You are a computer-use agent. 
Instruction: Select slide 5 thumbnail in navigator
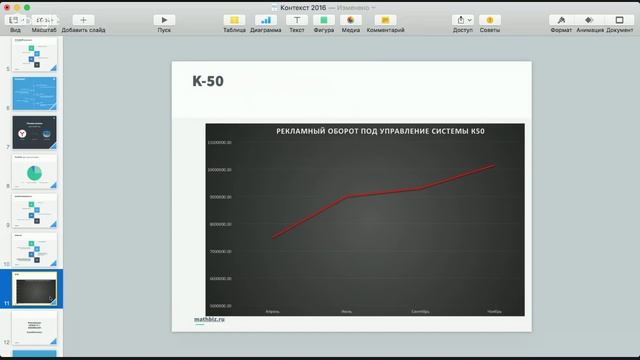[35, 54]
